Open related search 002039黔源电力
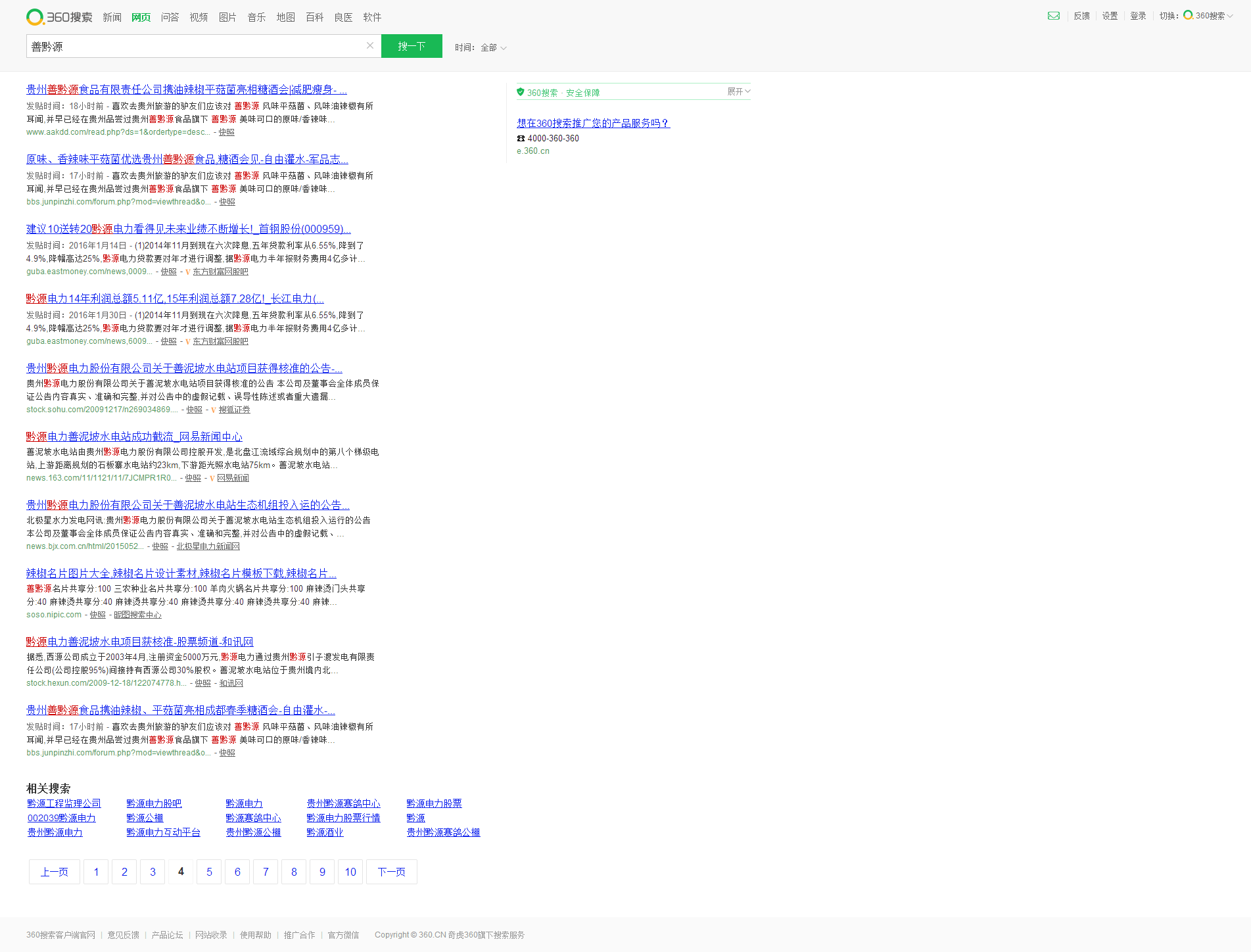The height and width of the screenshot is (952, 1251). click(x=61, y=818)
